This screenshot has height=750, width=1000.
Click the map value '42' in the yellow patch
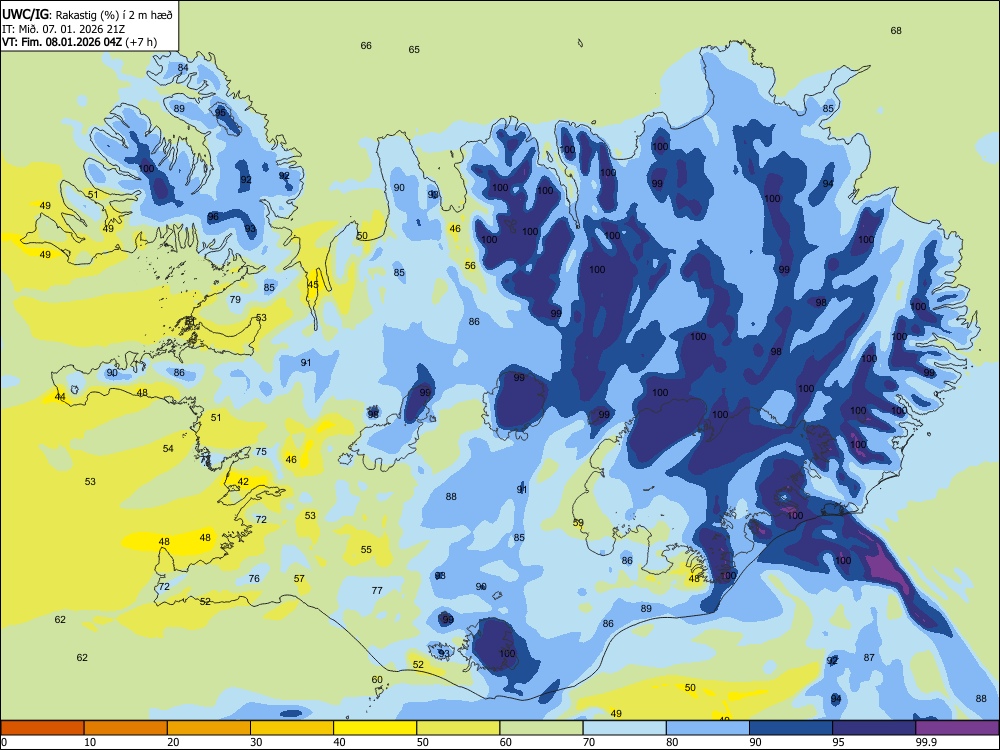243,482
